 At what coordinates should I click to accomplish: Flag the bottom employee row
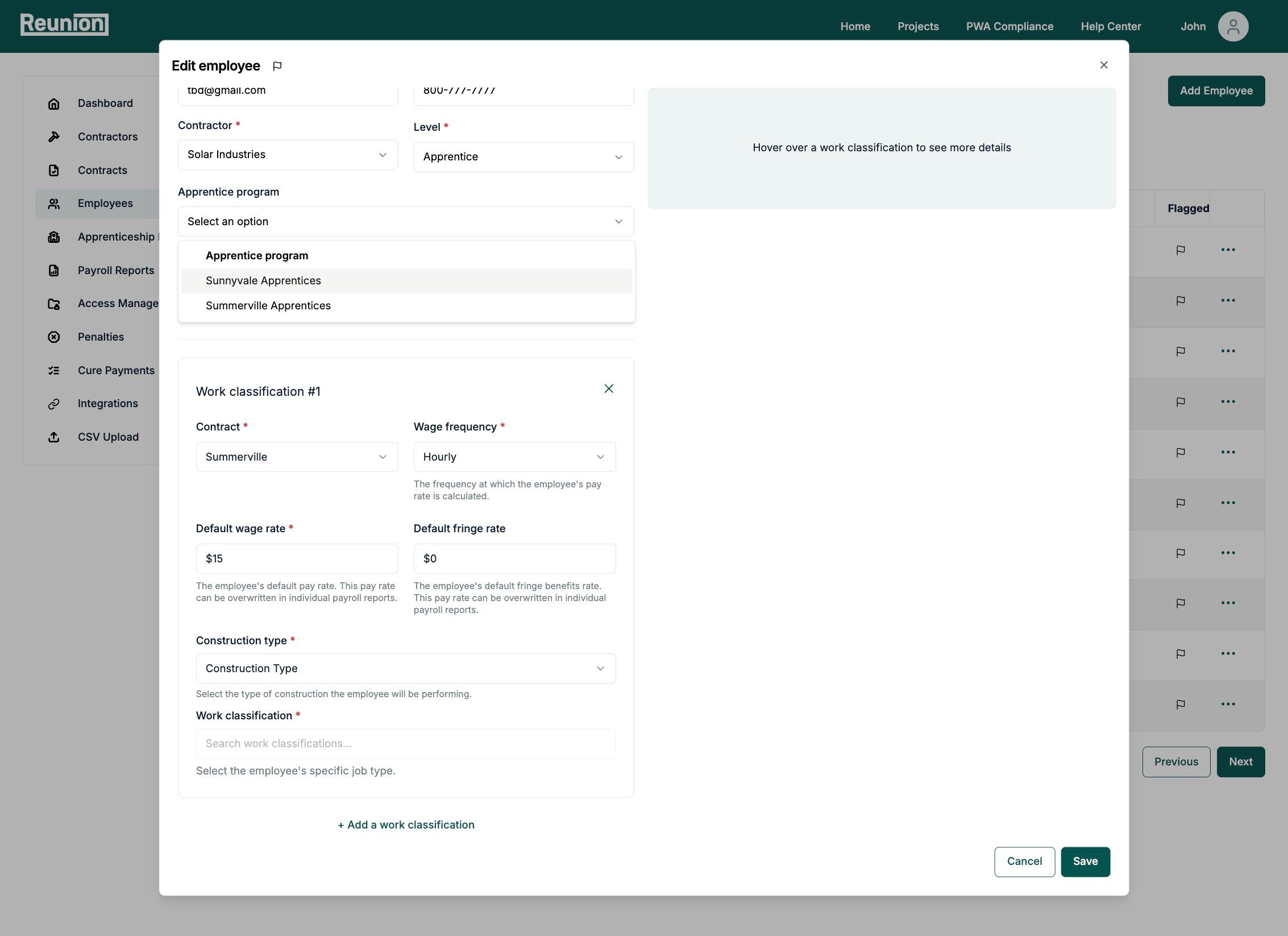[x=1181, y=704]
